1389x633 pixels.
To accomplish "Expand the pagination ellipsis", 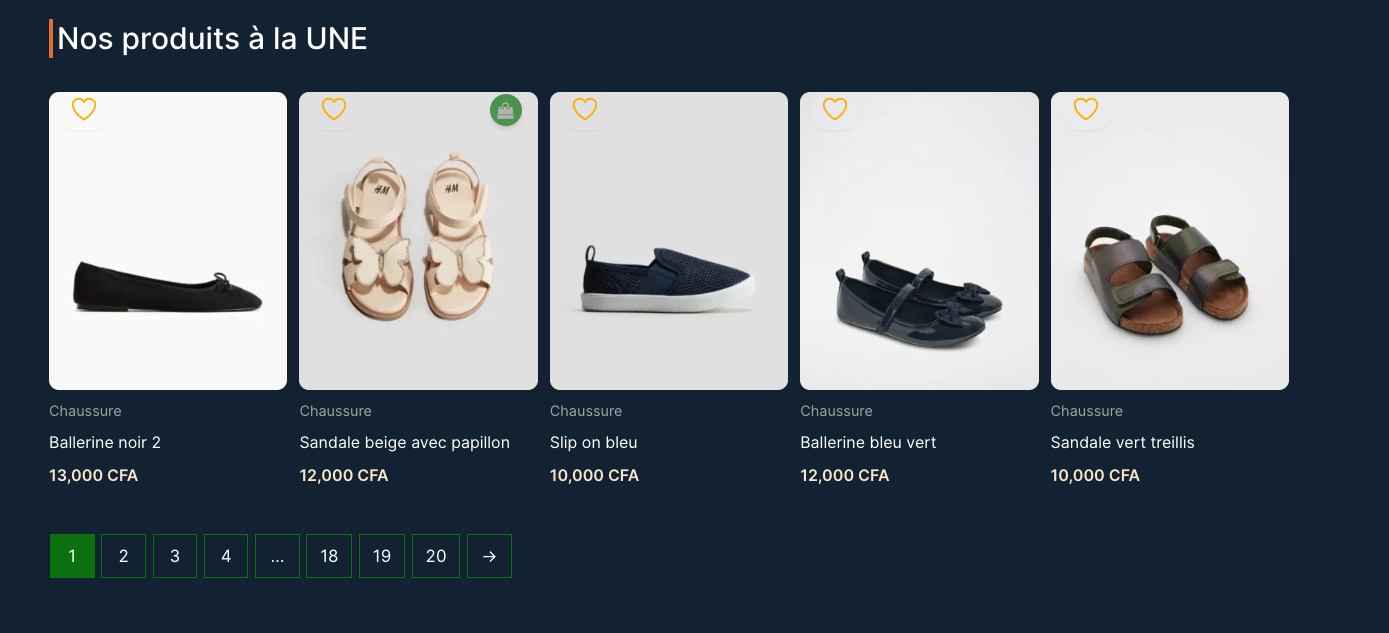I will pyautogui.click(x=277, y=556).
